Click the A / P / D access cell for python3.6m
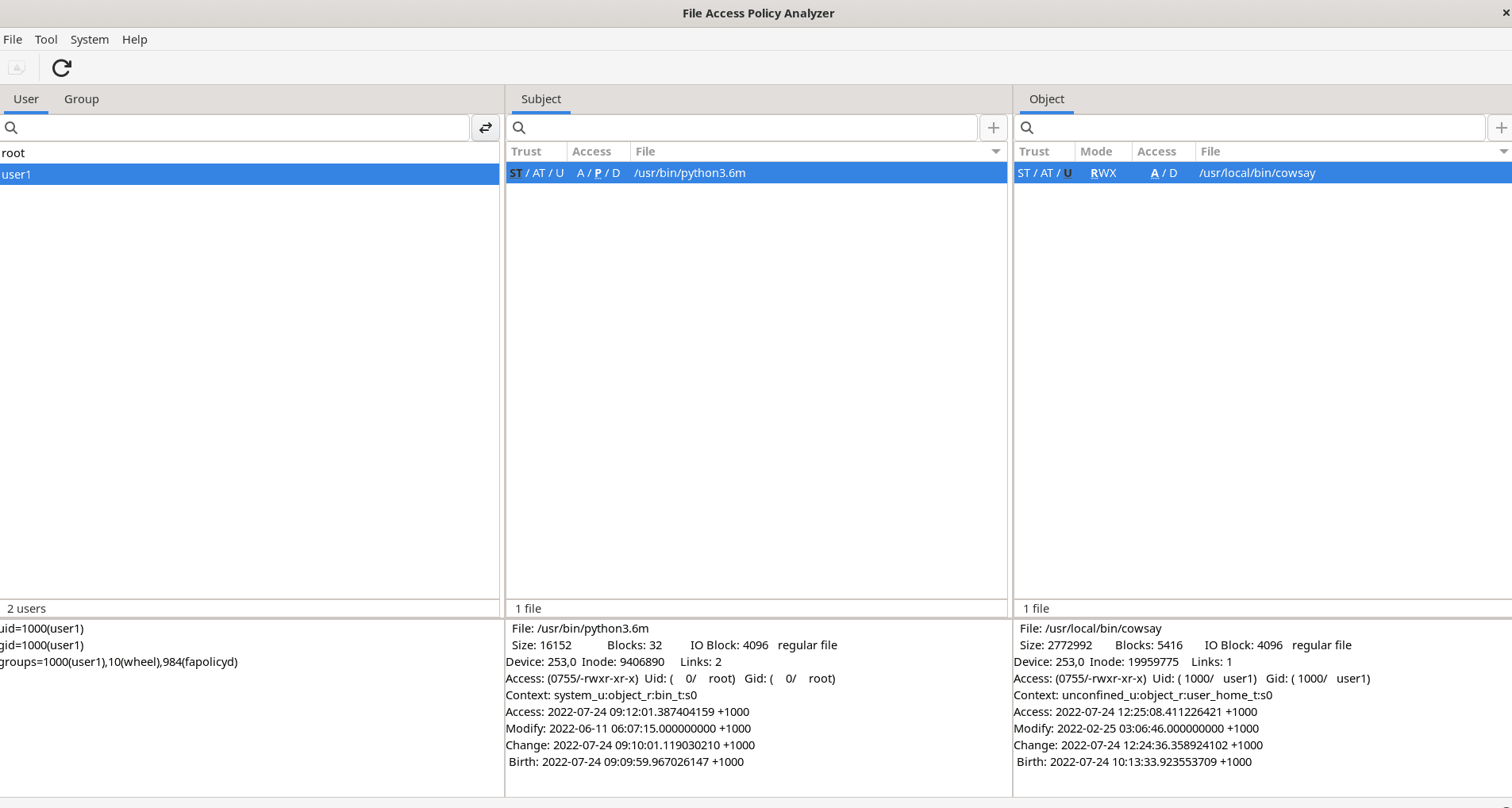1512x808 pixels. point(598,173)
